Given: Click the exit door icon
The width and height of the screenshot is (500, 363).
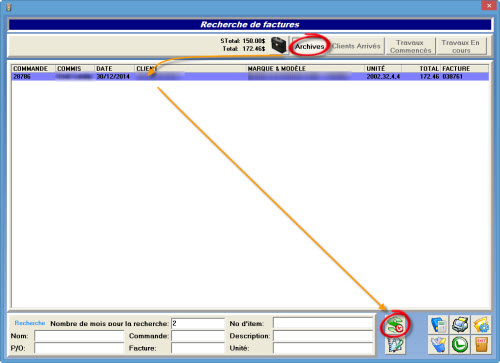Looking at the screenshot, I should point(481,345).
